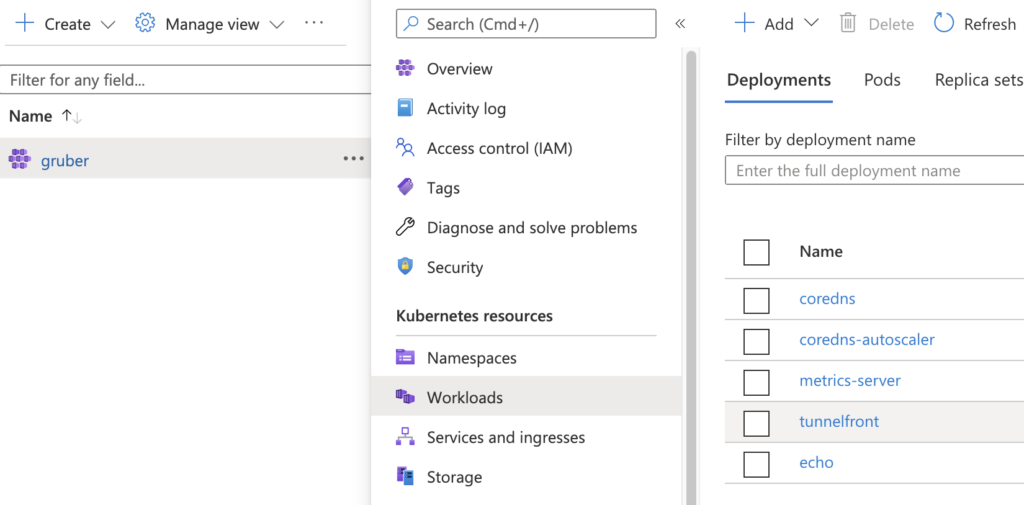Open the Manage view dropdown
Viewport: 1024px width, 505px height.
tap(210, 24)
